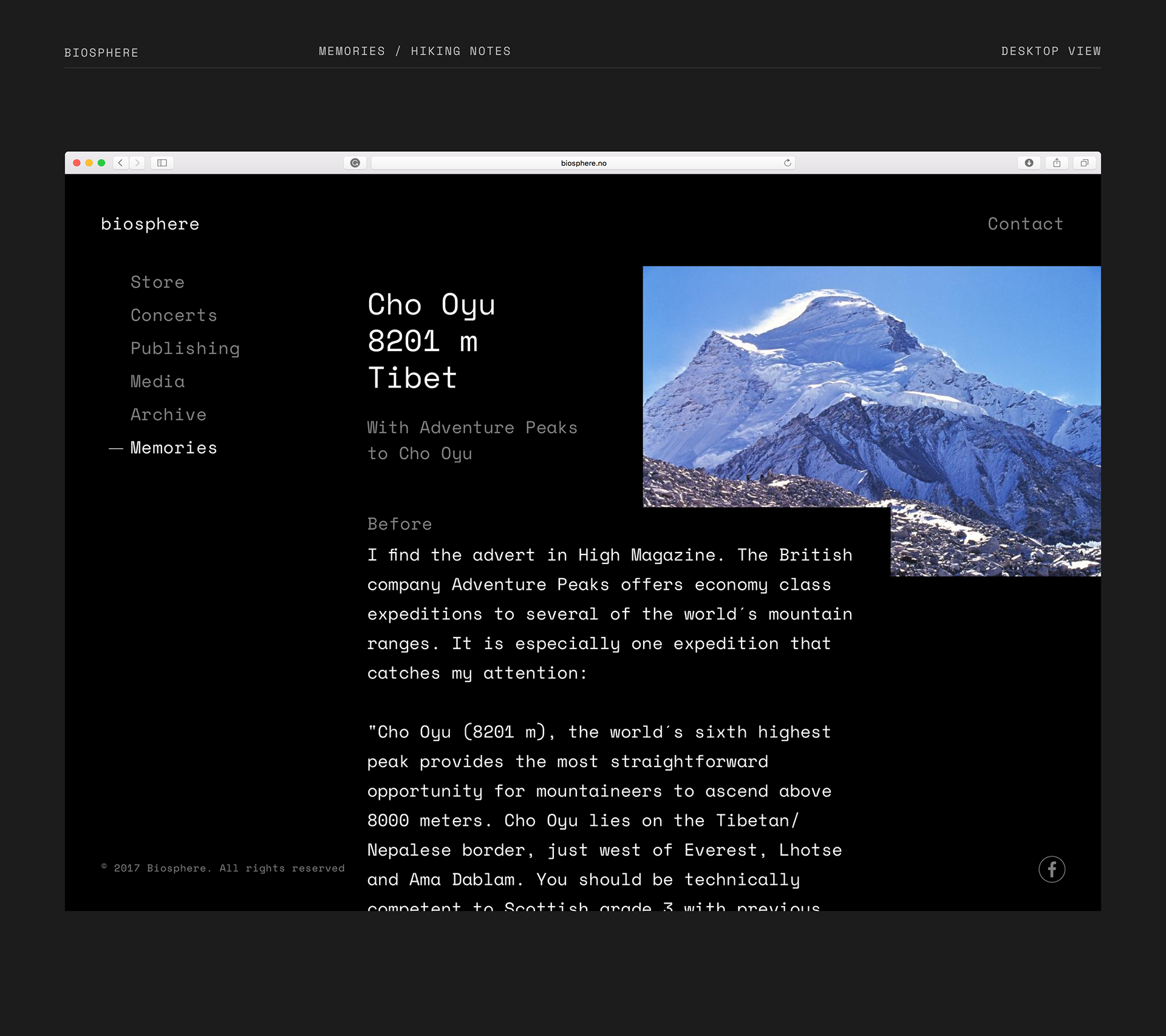Show all tabs with the tab overview icon
Screen dimensions: 1166x1036
pyautogui.click(x=1084, y=163)
